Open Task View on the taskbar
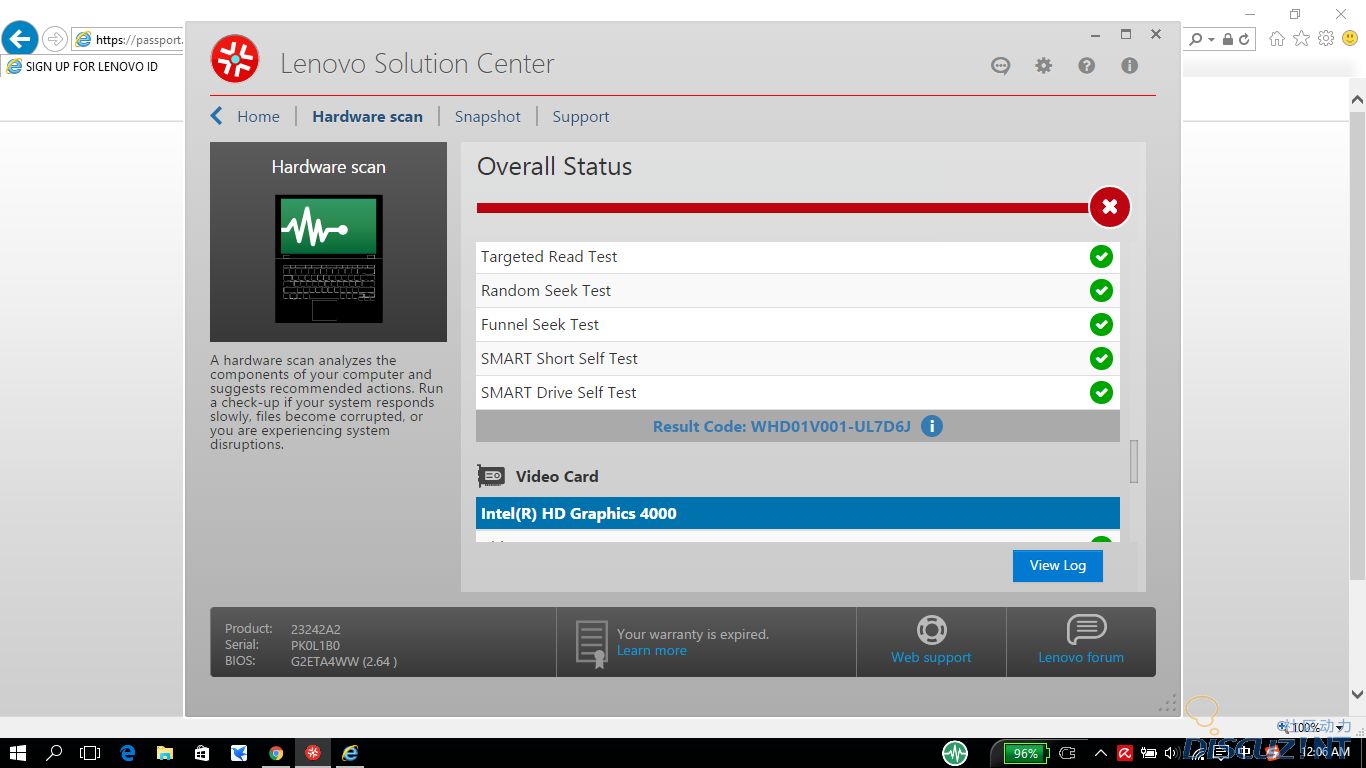Viewport: 1366px width, 768px height. click(x=90, y=753)
